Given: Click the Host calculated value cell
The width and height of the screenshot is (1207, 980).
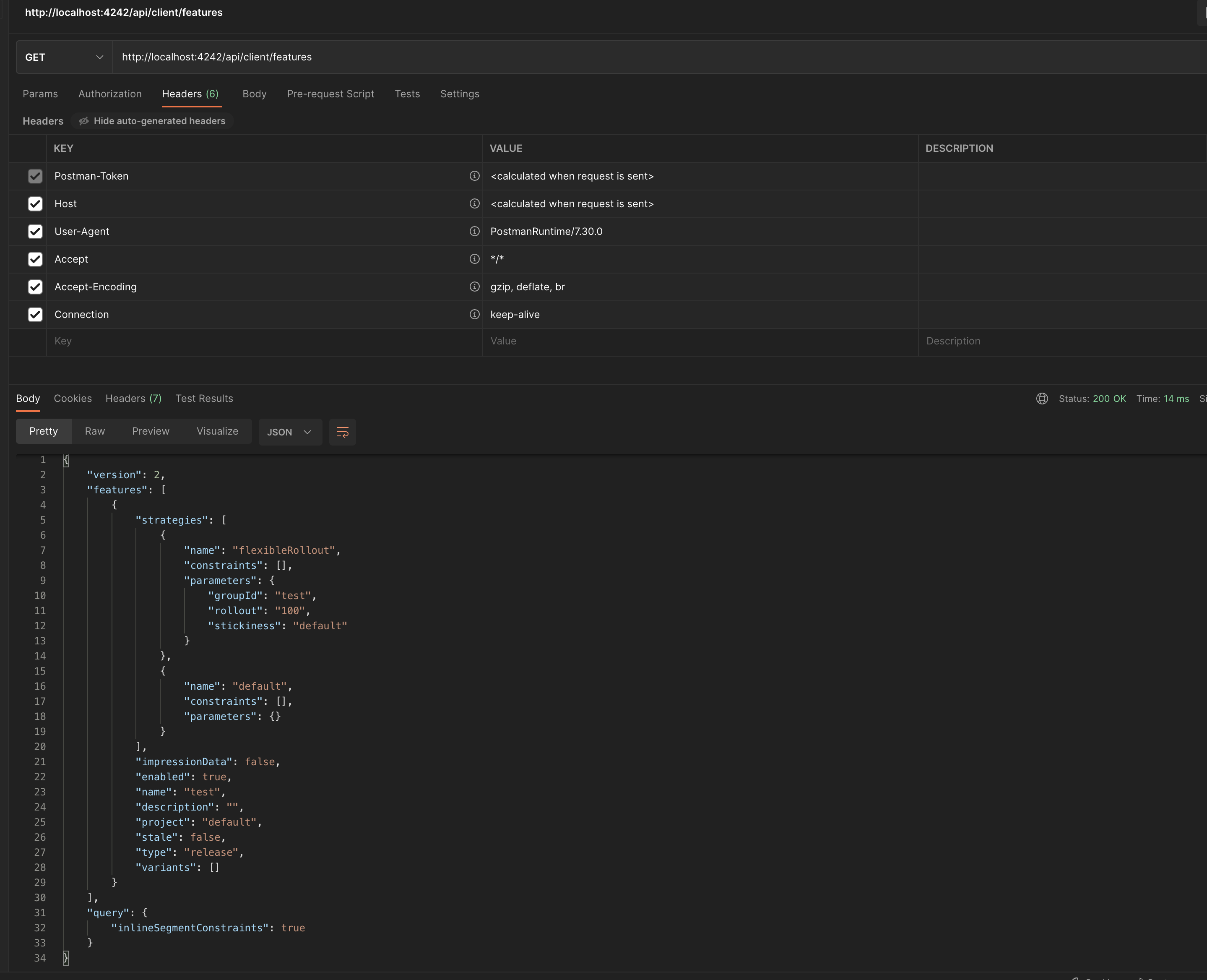Looking at the screenshot, I should click(700, 204).
